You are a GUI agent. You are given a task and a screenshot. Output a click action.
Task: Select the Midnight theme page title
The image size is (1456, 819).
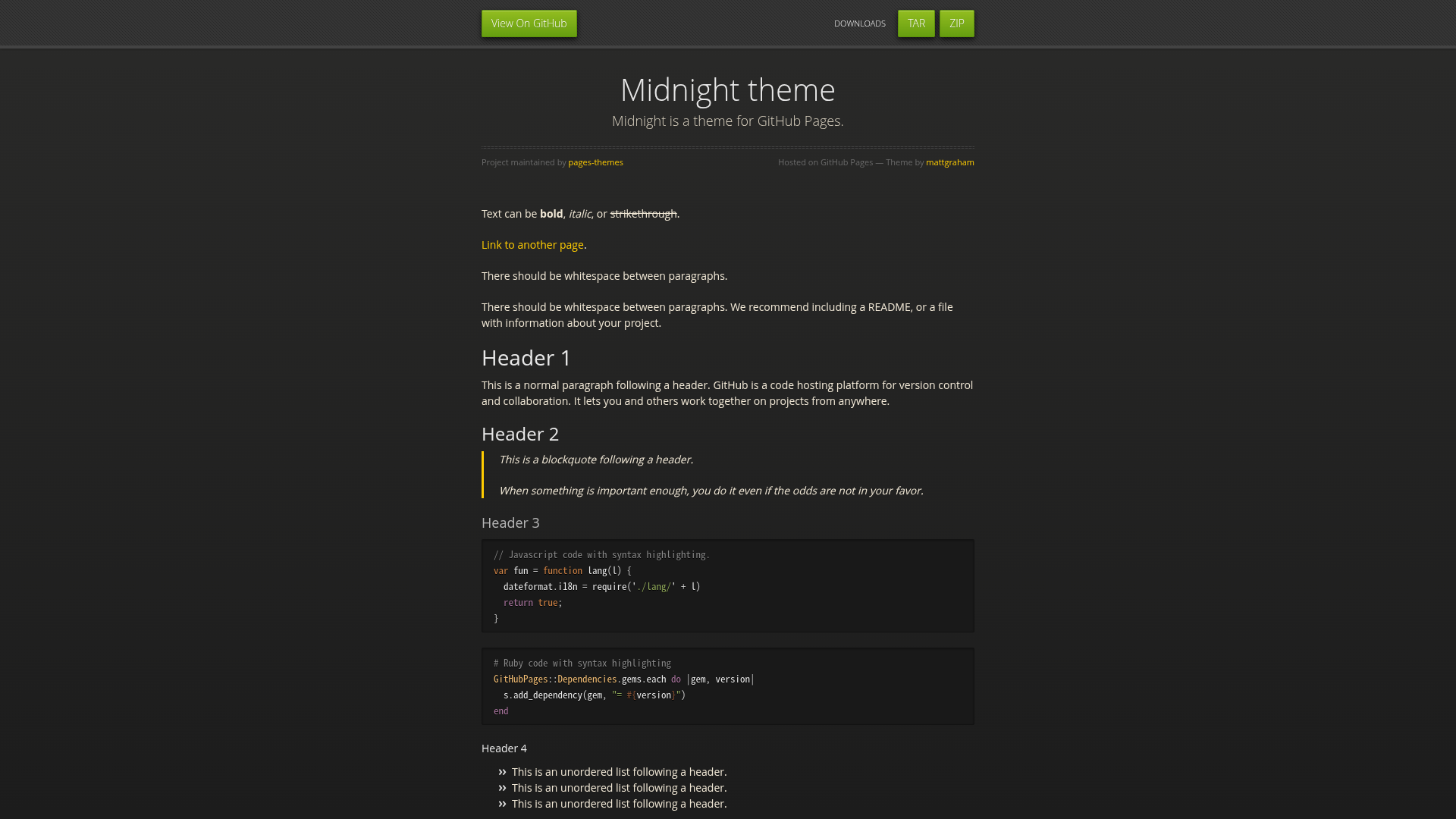[727, 89]
